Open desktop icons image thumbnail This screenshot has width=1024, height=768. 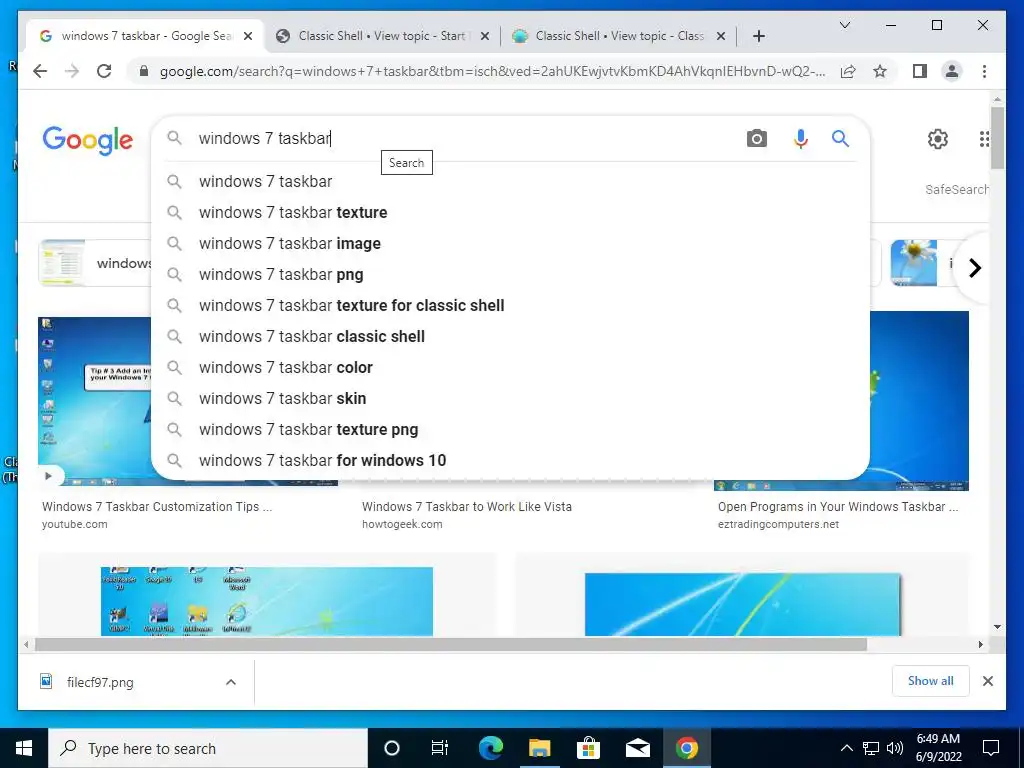266,601
